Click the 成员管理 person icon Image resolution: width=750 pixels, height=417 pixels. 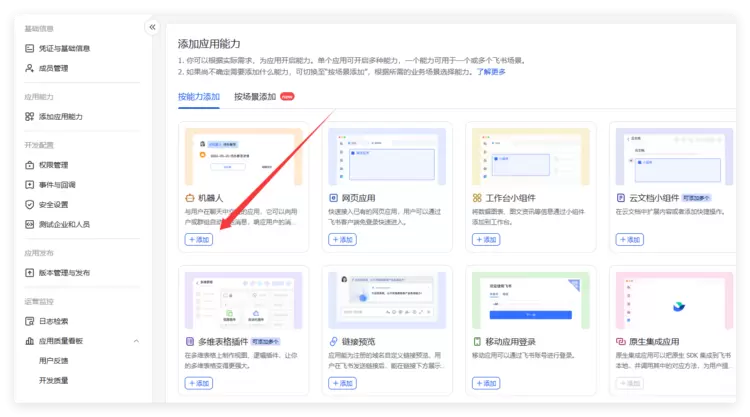30,68
